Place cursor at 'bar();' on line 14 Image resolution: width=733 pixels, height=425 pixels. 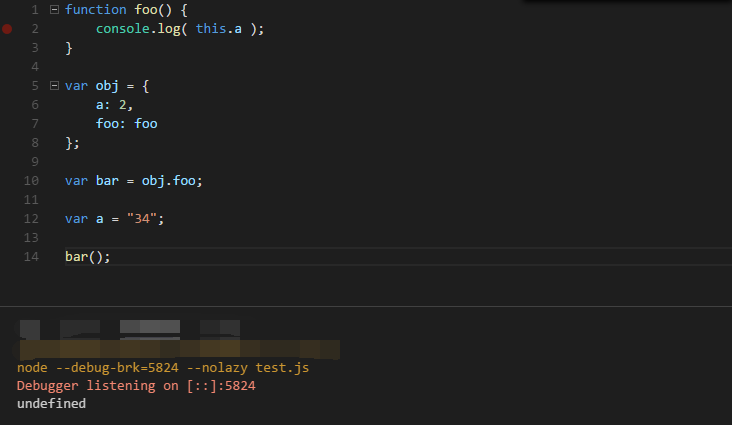pyautogui.click(x=87, y=257)
